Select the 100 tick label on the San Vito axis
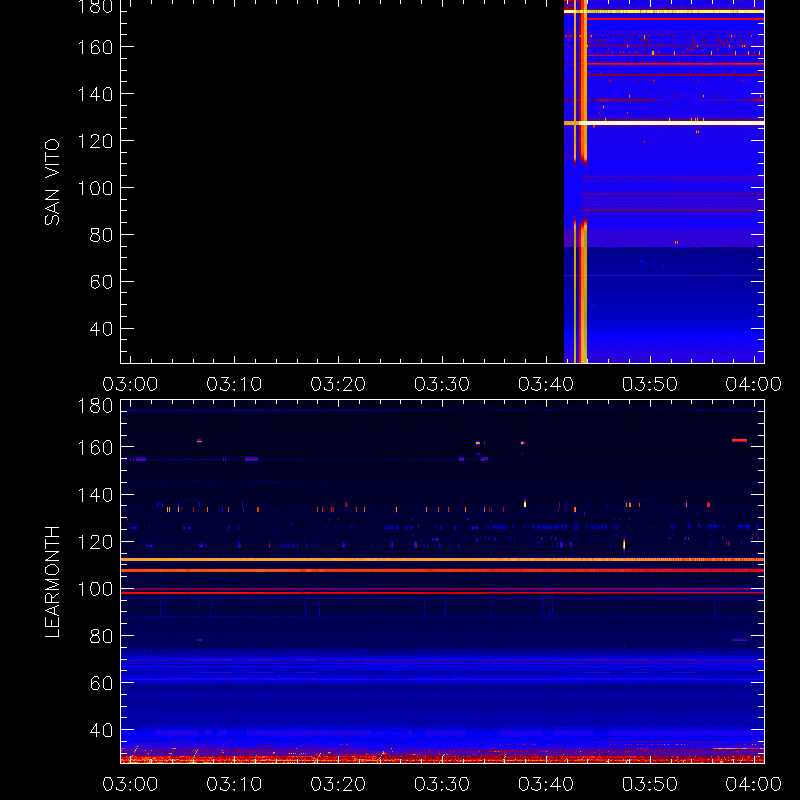 (x=95, y=188)
